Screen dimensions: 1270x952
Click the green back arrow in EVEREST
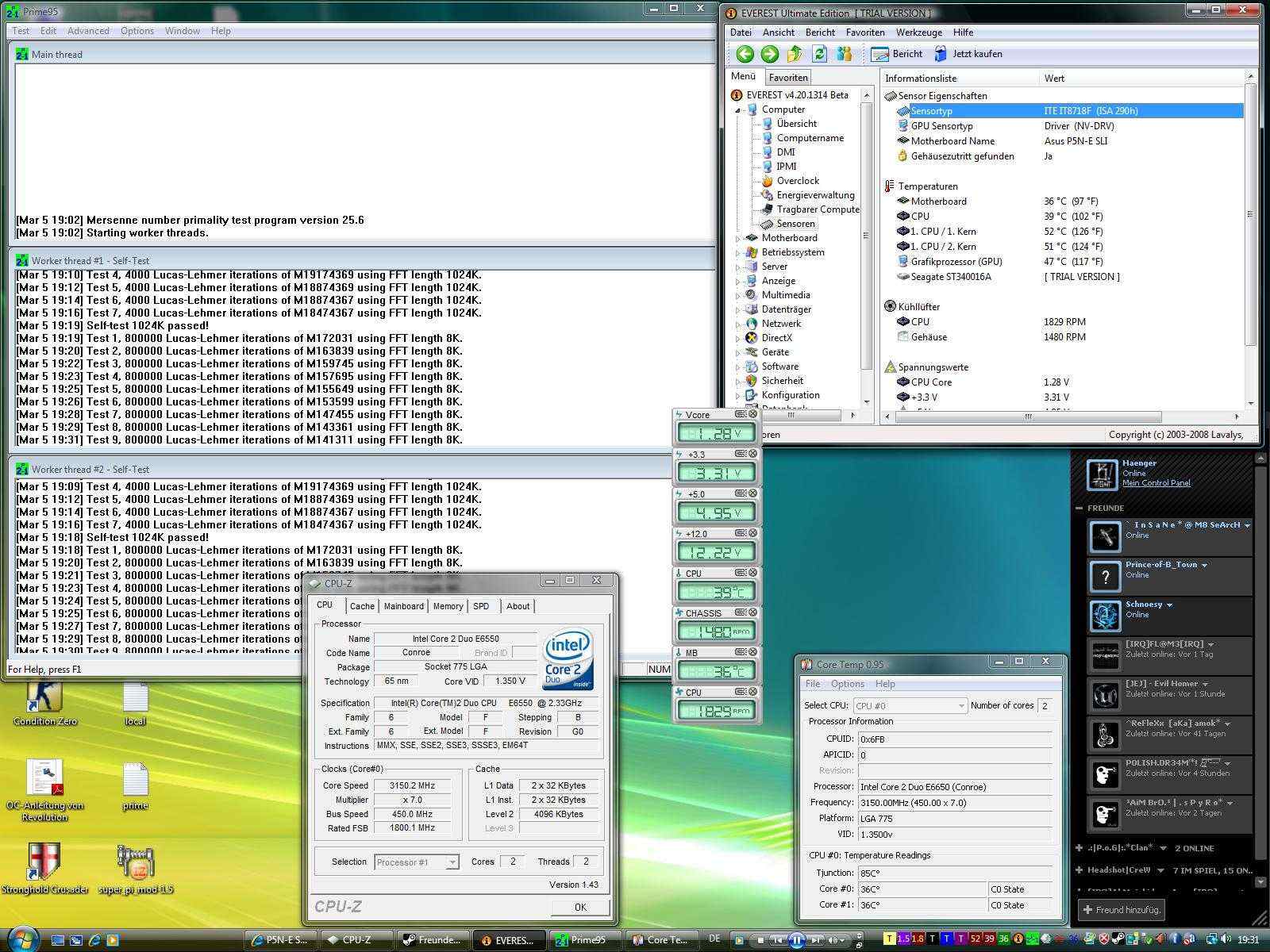coord(745,54)
